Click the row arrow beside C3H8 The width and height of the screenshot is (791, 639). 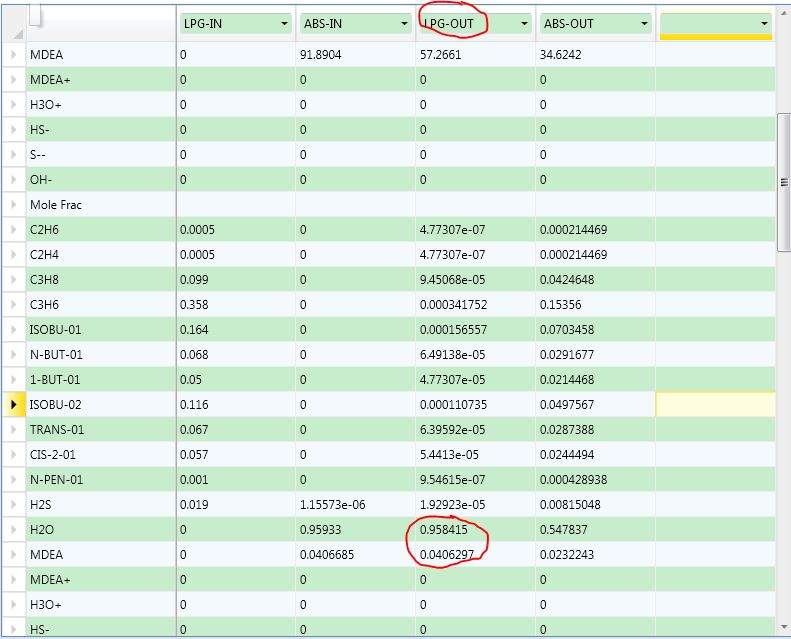[x=14, y=279]
